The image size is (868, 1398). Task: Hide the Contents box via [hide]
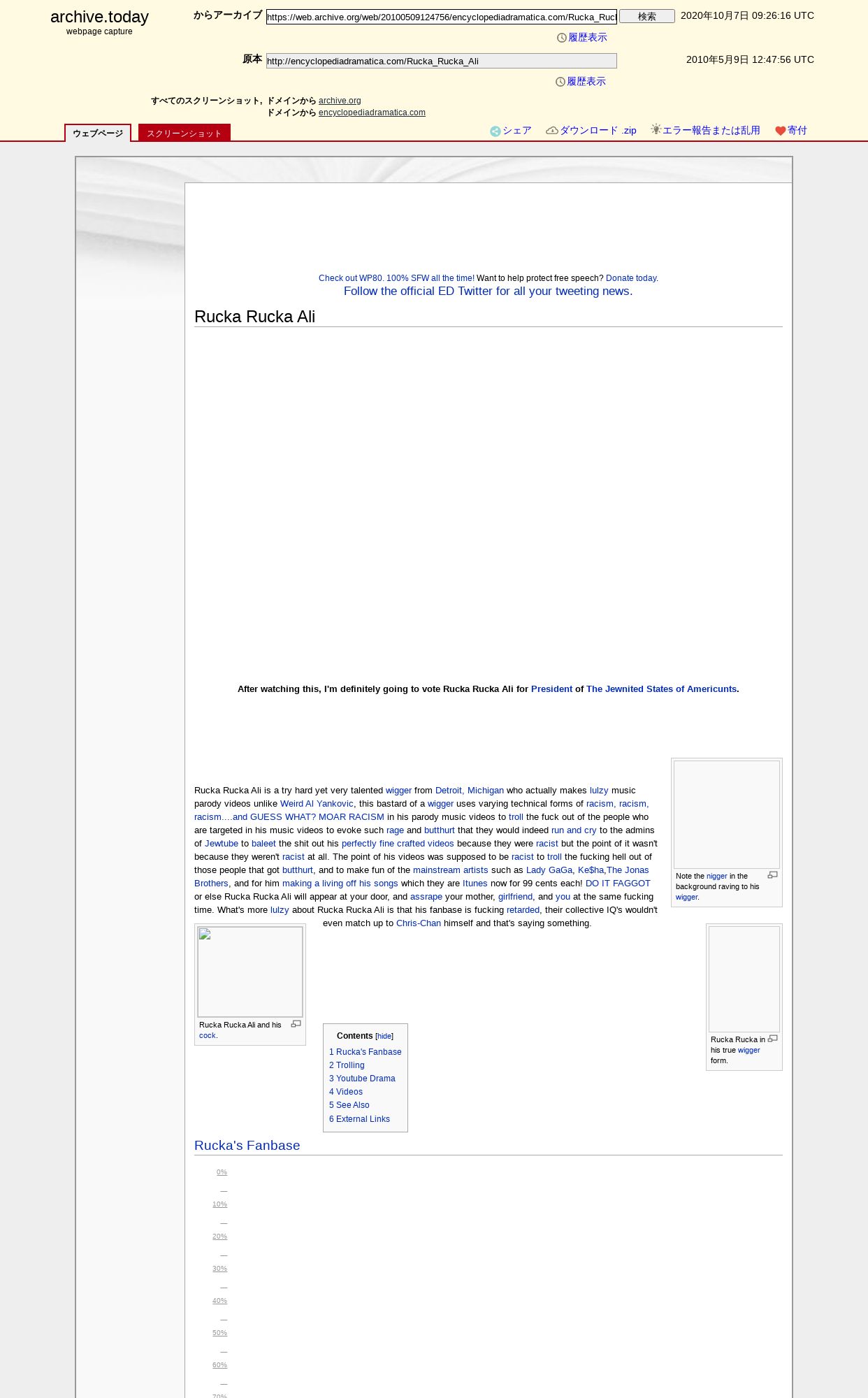[384, 1037]
